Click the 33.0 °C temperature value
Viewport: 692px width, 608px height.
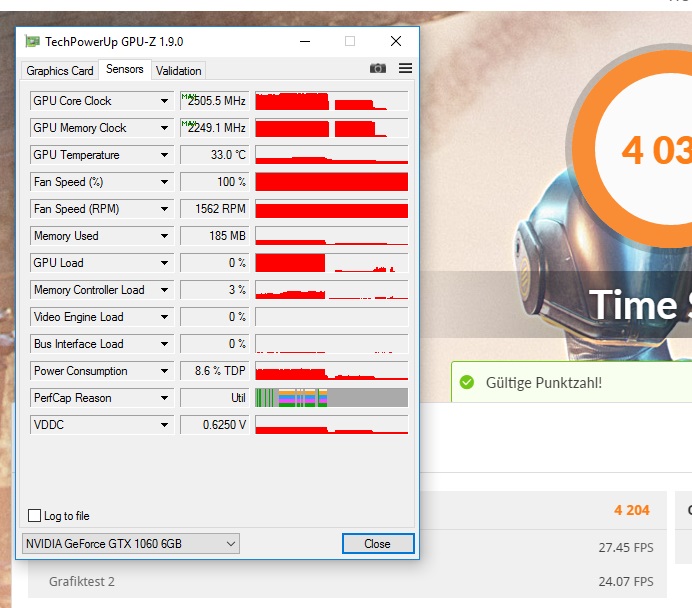214,155
